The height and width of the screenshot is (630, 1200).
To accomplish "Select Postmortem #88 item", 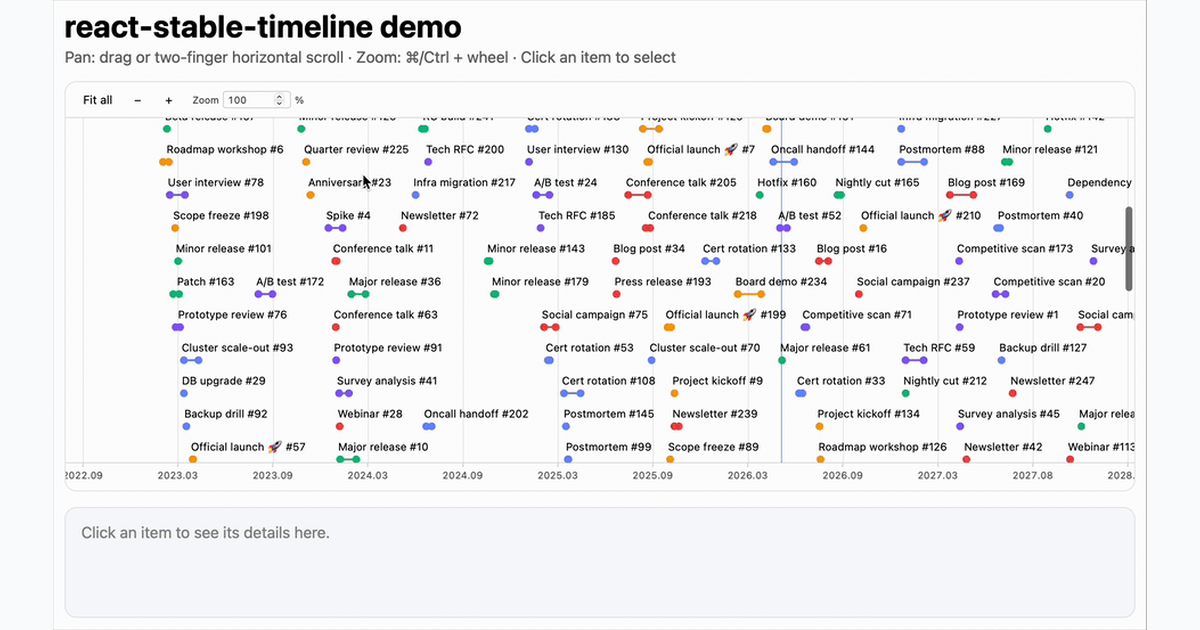I will [942, 149].
